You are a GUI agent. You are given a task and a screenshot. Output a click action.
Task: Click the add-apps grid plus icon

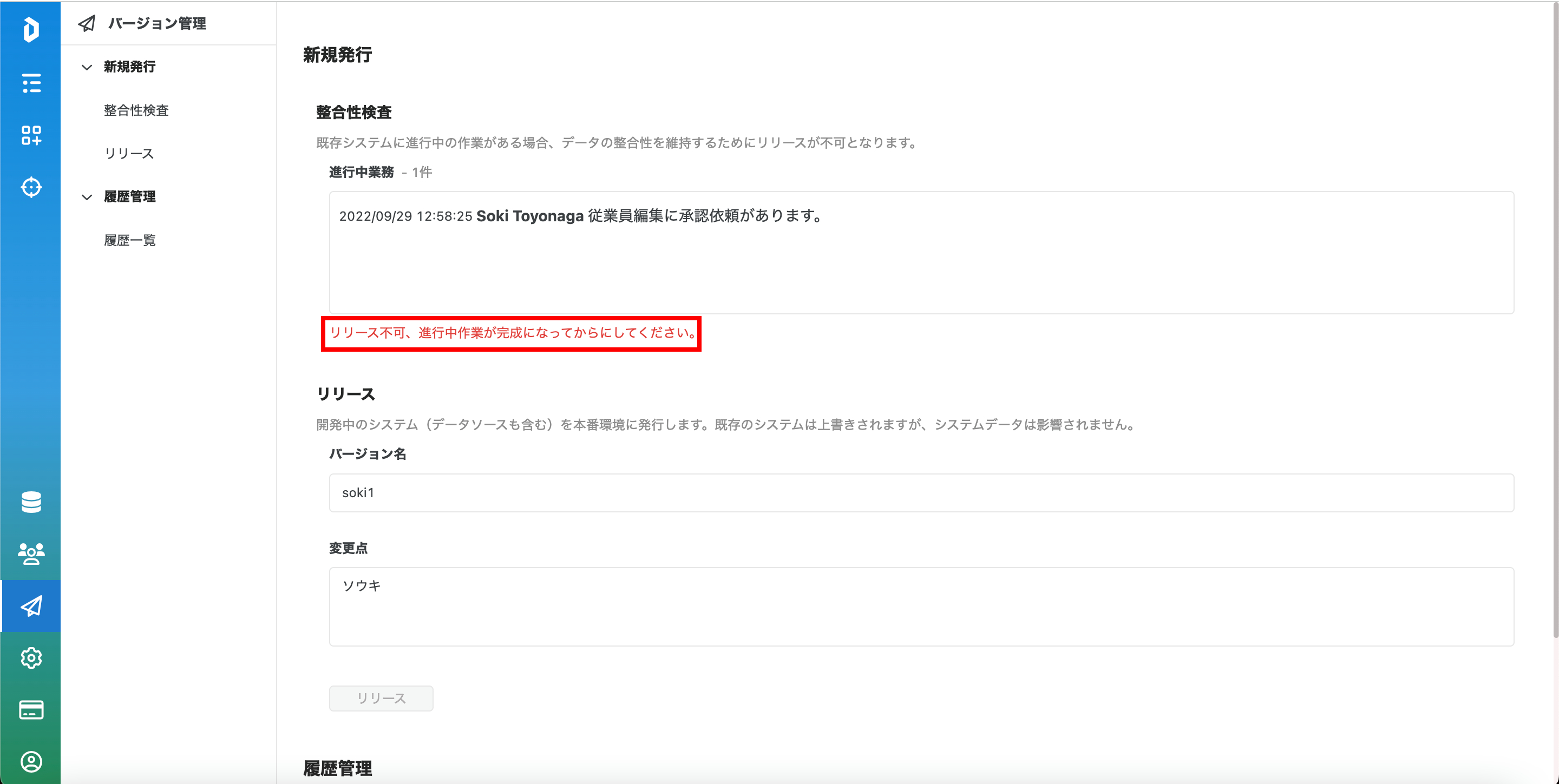click(x=31, y=135)
